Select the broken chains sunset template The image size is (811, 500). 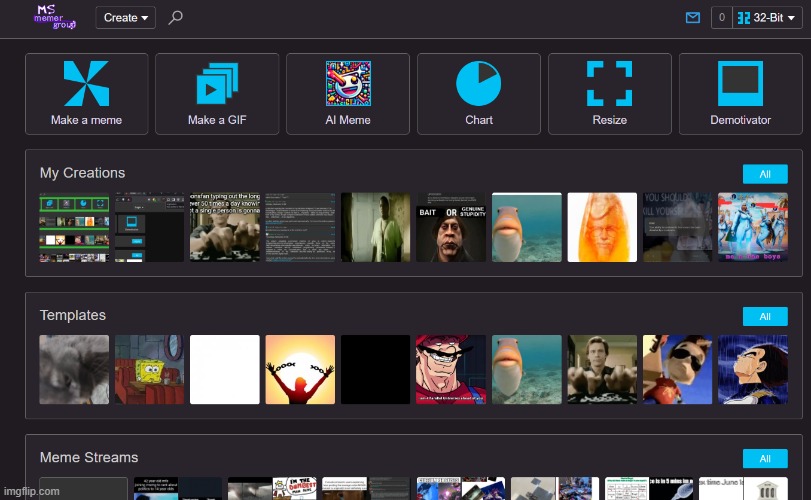(300, 370)
